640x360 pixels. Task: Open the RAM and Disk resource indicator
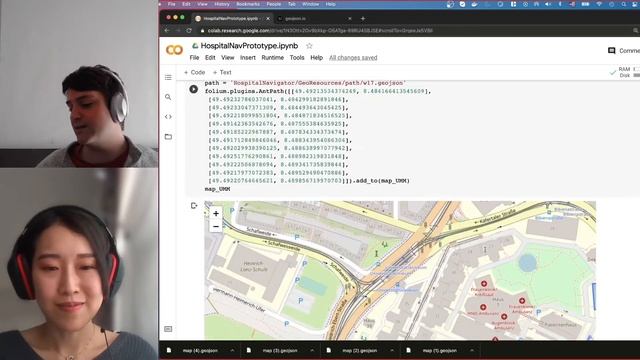coord(625,72)
